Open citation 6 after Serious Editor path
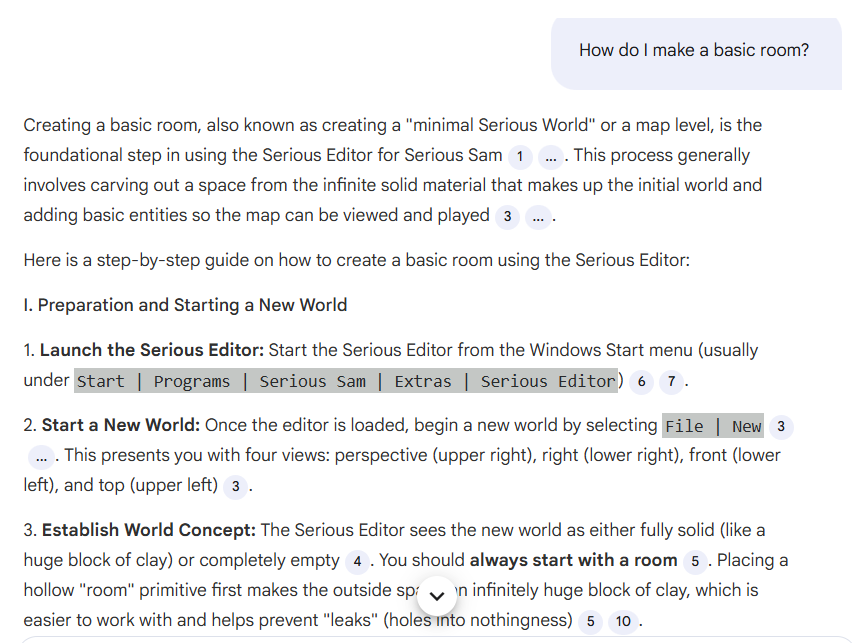 641,382
